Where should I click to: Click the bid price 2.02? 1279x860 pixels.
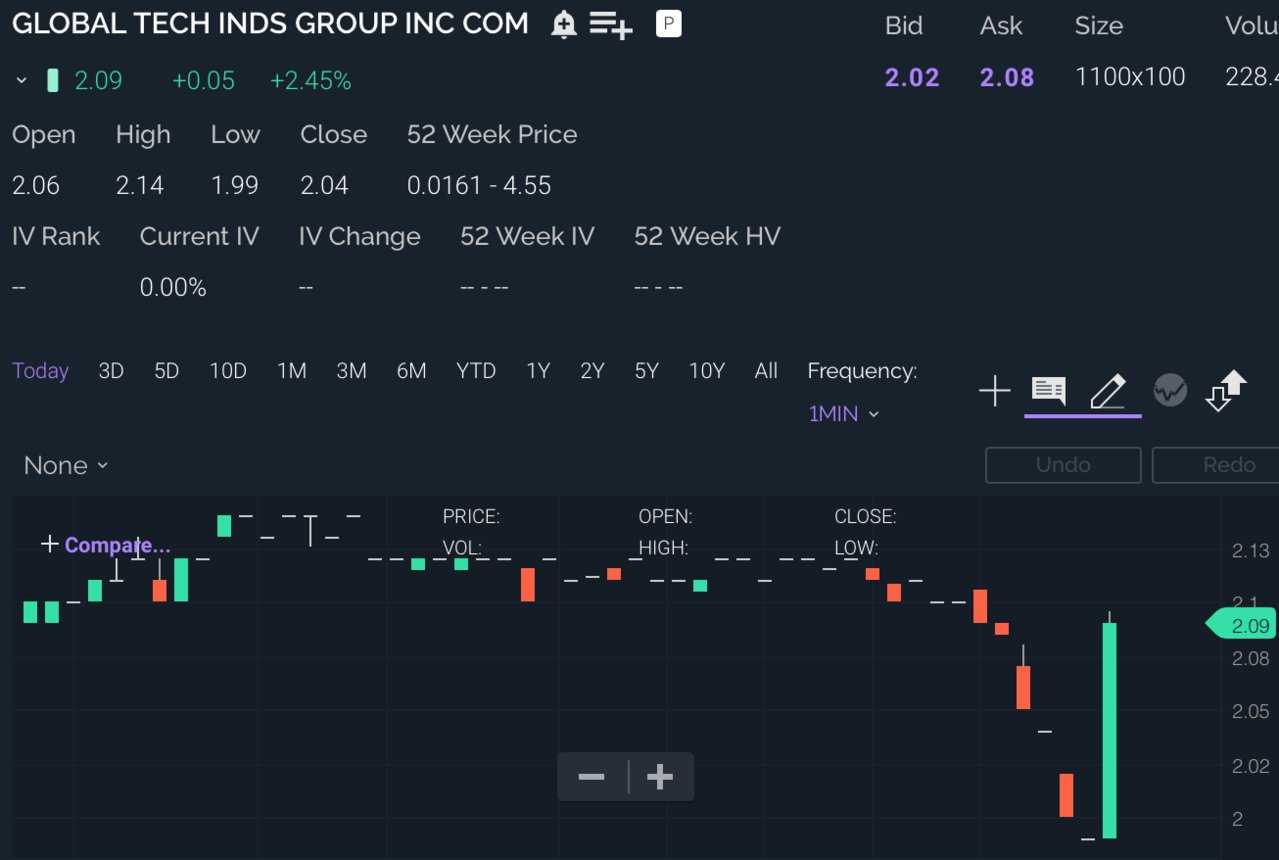912,78
